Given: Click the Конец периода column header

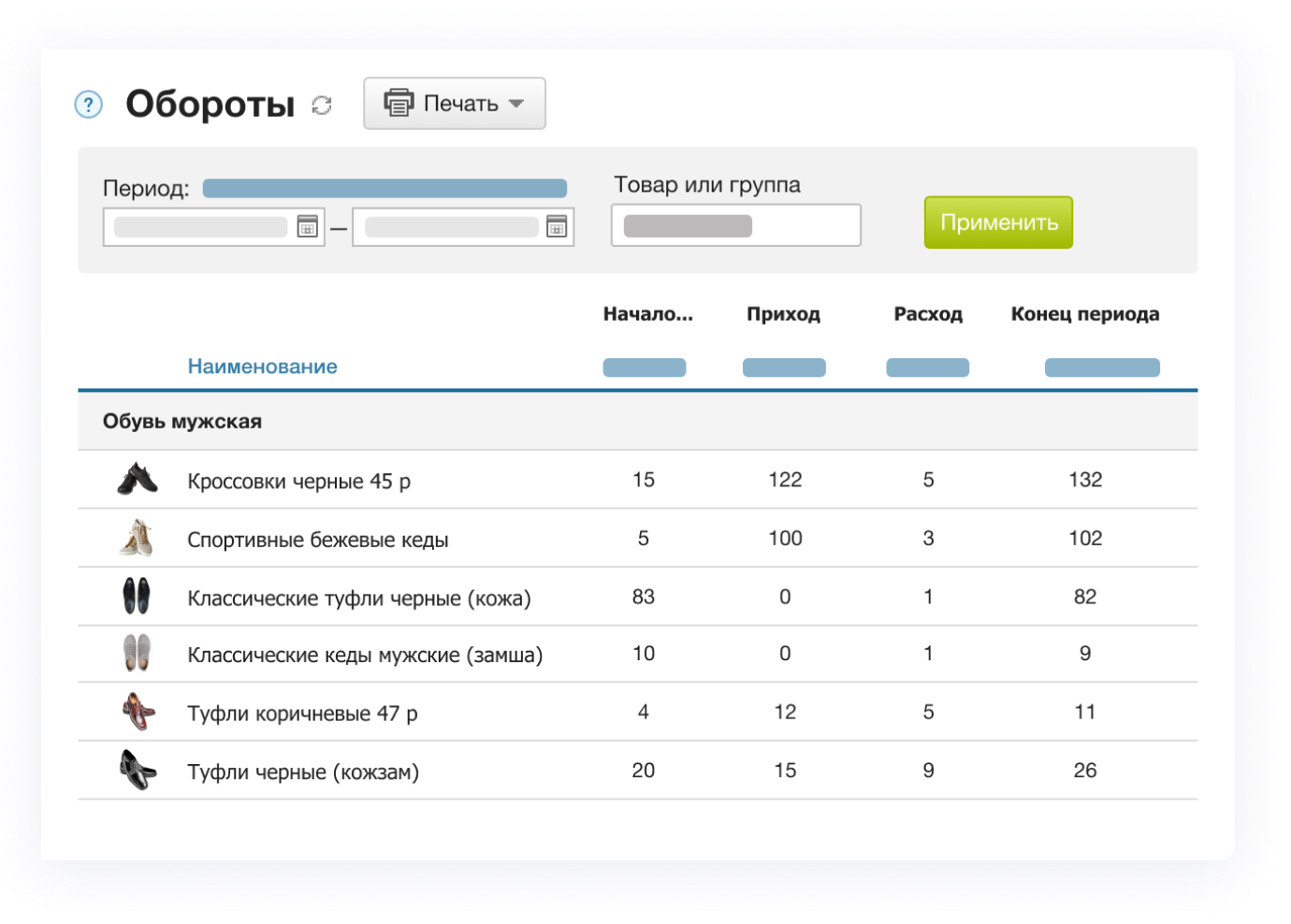Looking at the screenshot, I should (1085, 314).
